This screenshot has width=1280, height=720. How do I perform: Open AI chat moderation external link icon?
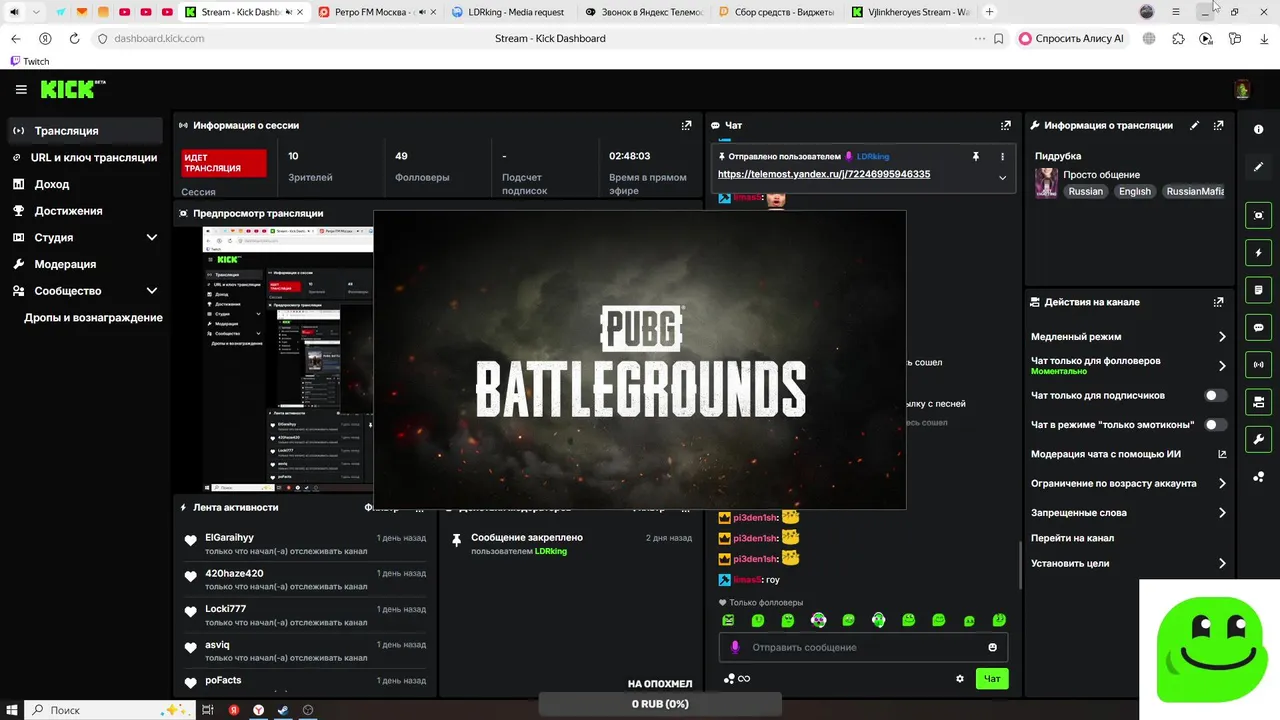pos(1222,454)
